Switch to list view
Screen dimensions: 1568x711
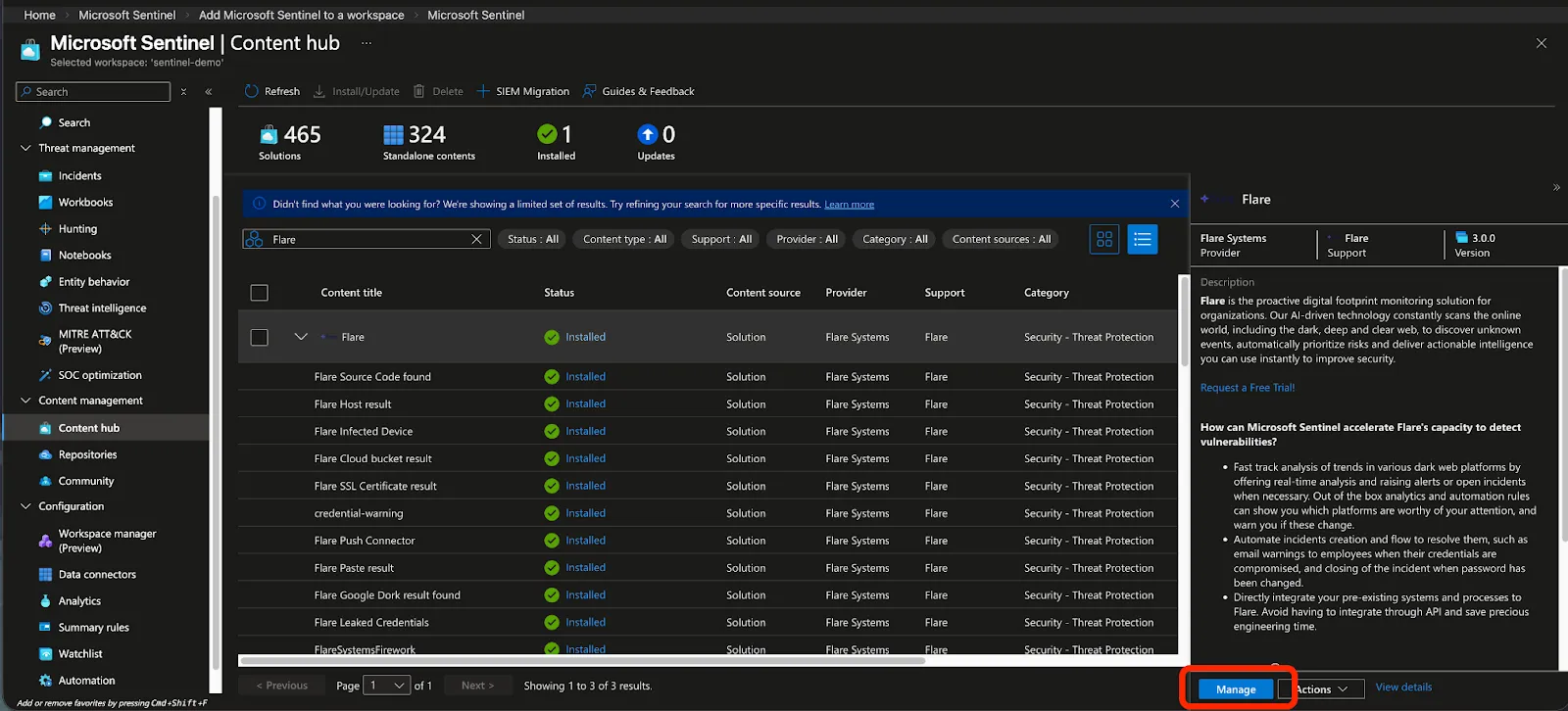click(x=1143, y=240)
